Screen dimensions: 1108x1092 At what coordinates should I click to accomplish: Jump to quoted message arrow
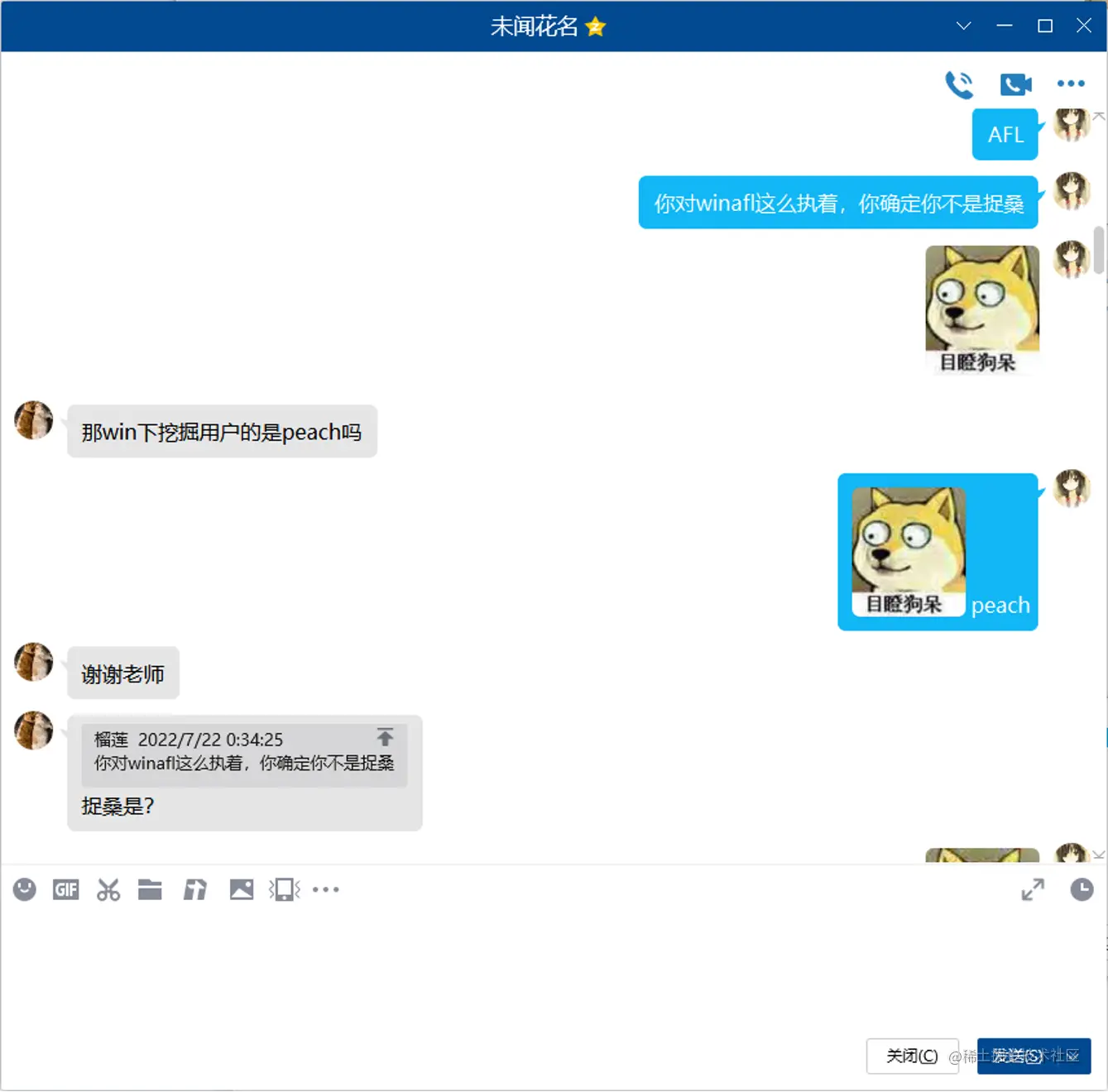click(385, 736)
